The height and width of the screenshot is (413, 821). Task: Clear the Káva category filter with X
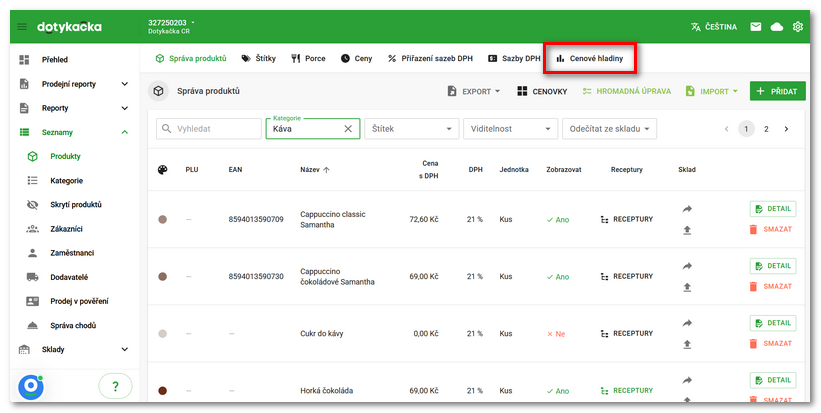click(x=348, y=129)
